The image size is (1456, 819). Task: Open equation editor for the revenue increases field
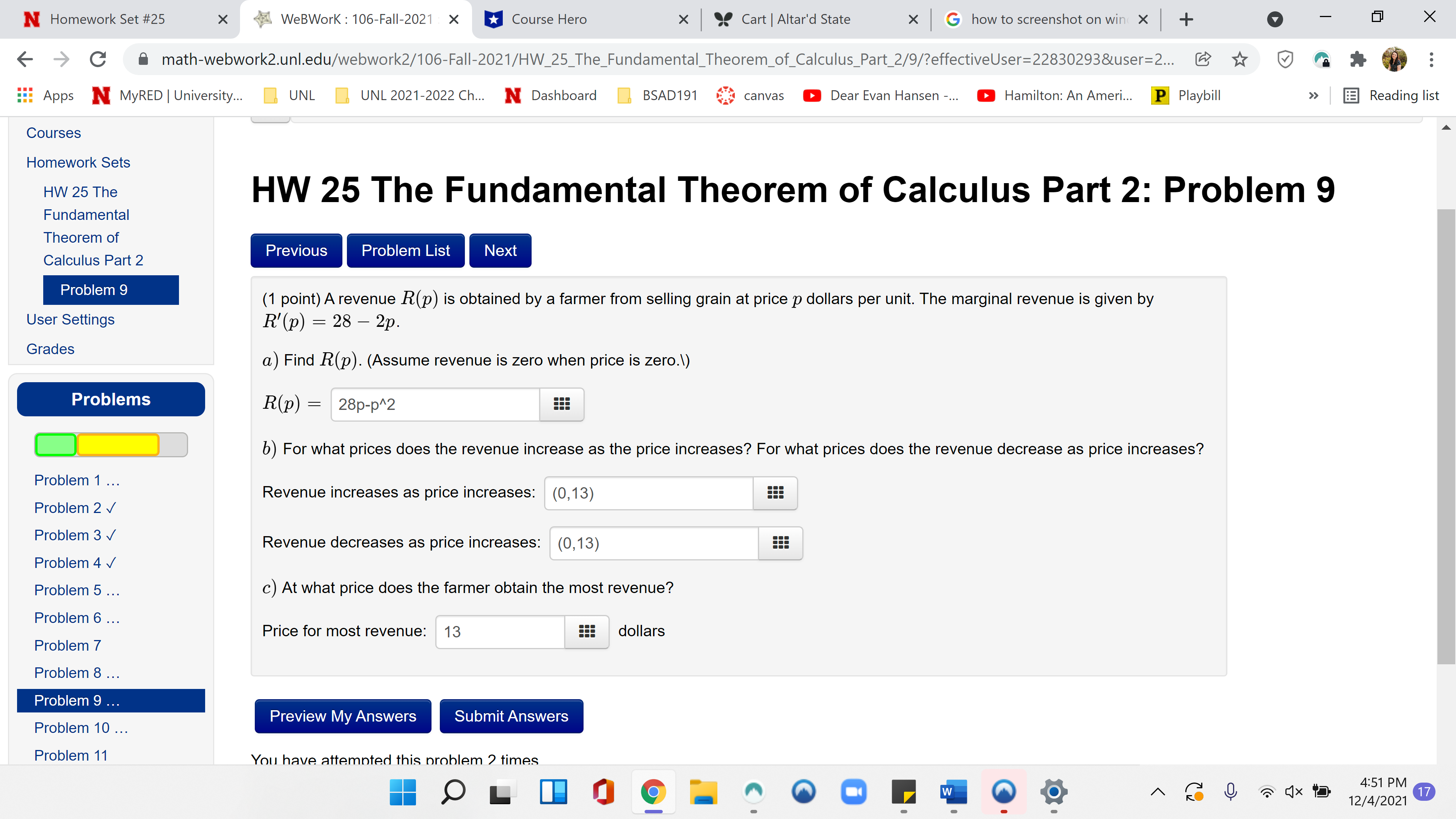pyautogui.click(x=775, y=493)
